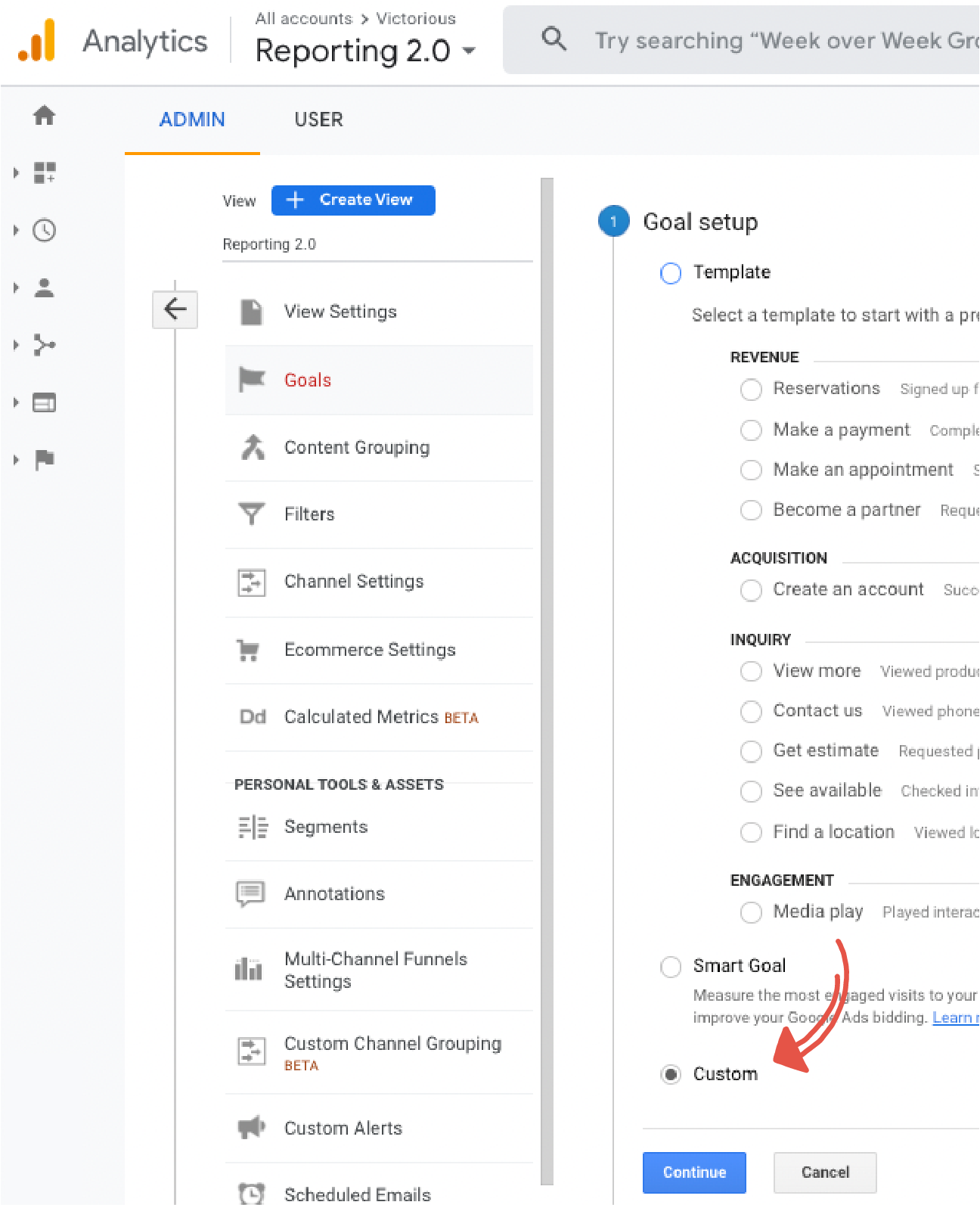The image size is (980, 1205).
Task: Click the Ecommerce Settings cart icon
Action: click(249, 650)
